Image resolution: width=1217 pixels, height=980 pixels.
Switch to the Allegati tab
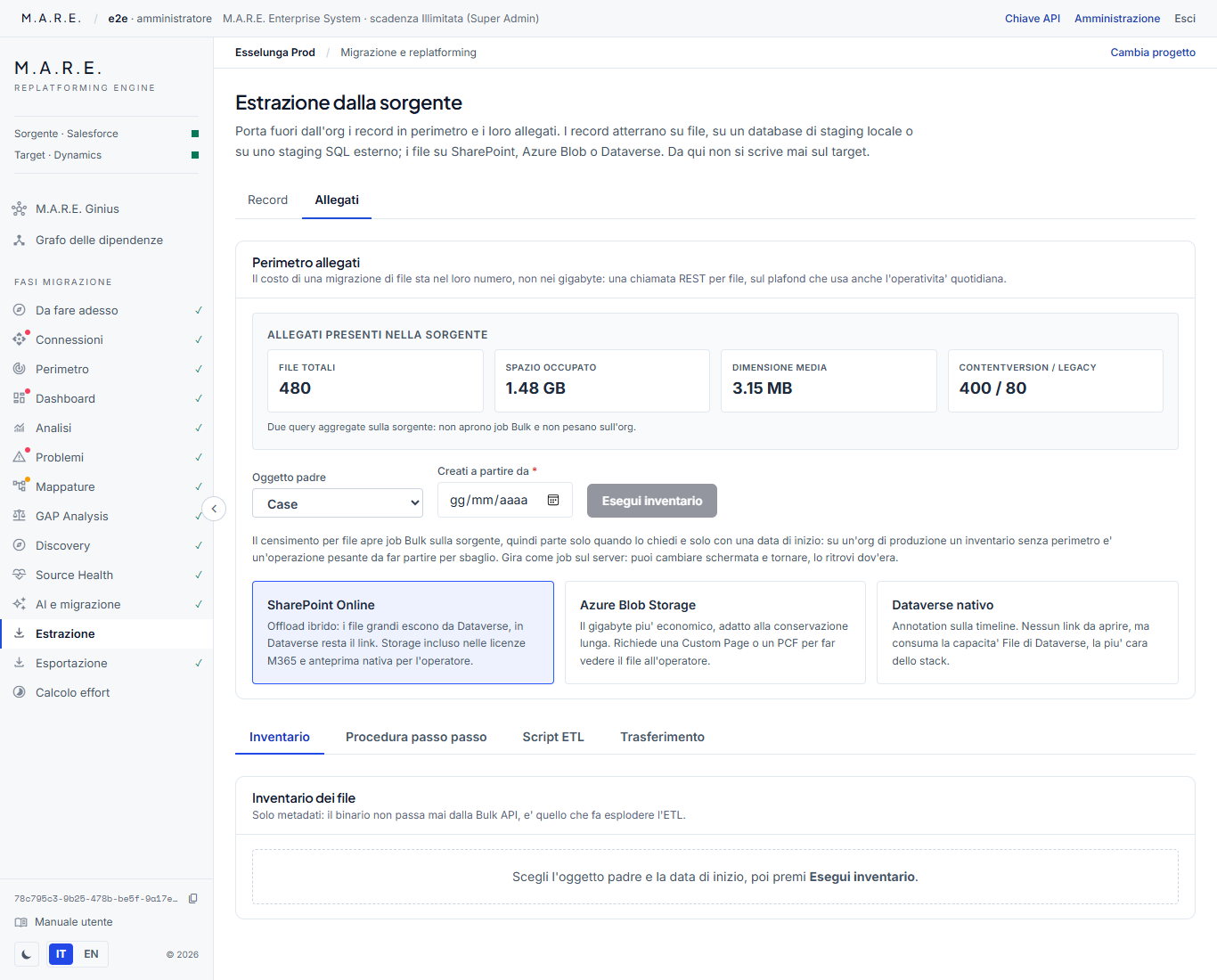(x=337, y=200)
